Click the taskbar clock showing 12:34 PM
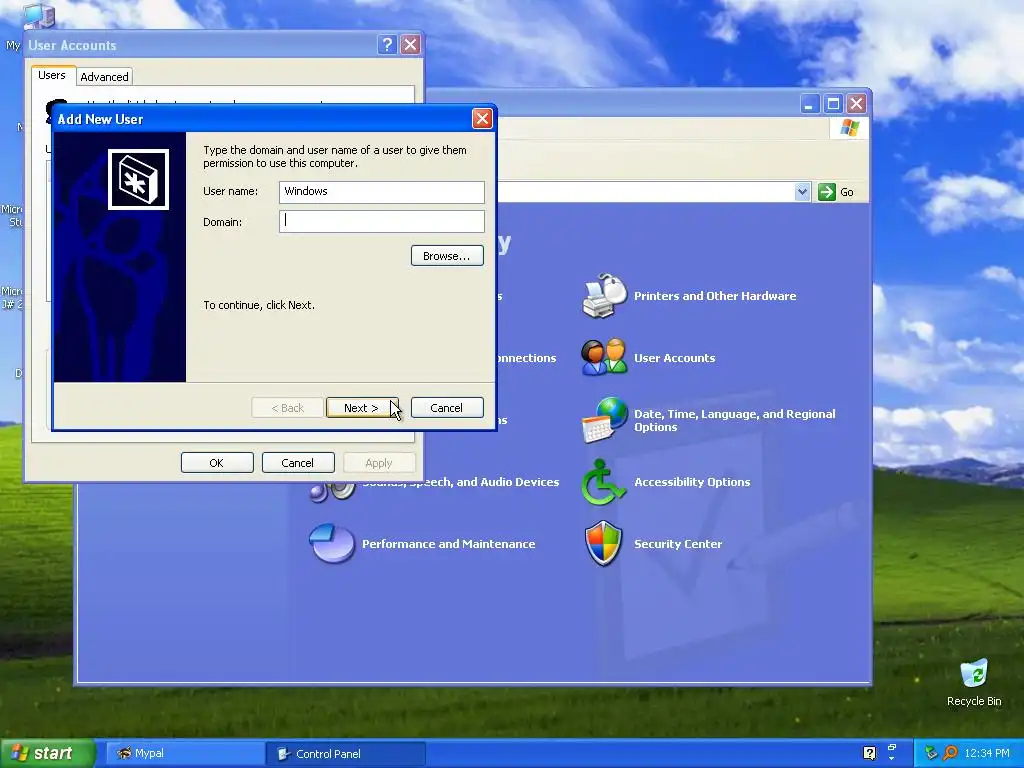This screenshot has height=768, width=1024. [x=987, y=754]
